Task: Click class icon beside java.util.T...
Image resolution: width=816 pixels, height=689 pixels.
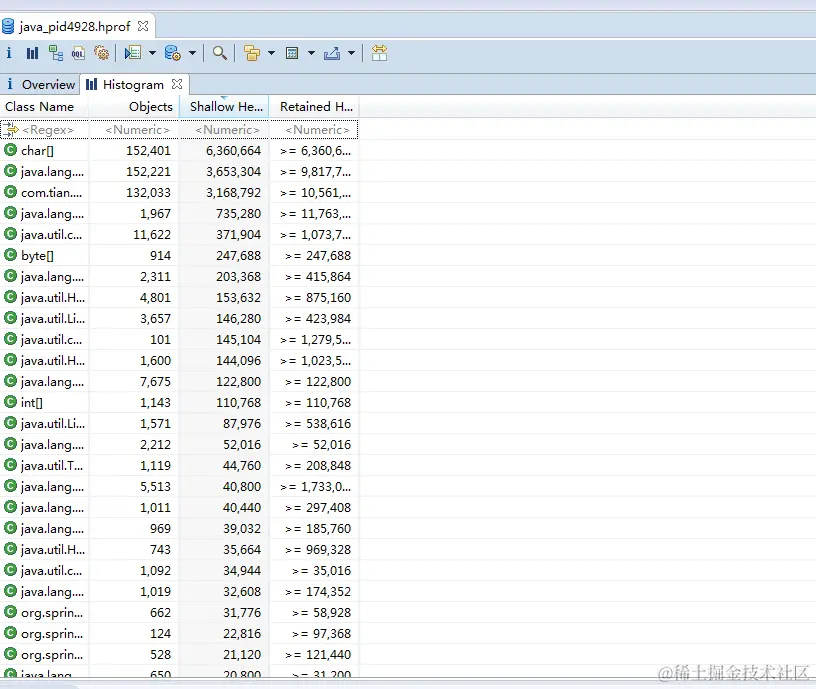Action: tap(10, 465)
